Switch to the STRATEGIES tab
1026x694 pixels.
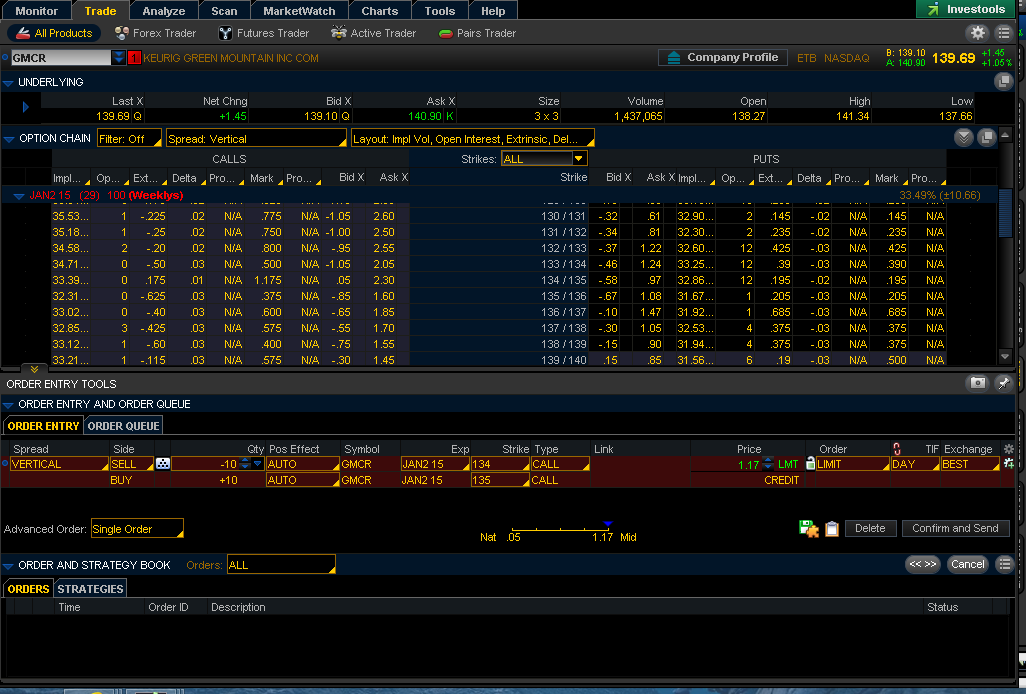coord(90,589)
